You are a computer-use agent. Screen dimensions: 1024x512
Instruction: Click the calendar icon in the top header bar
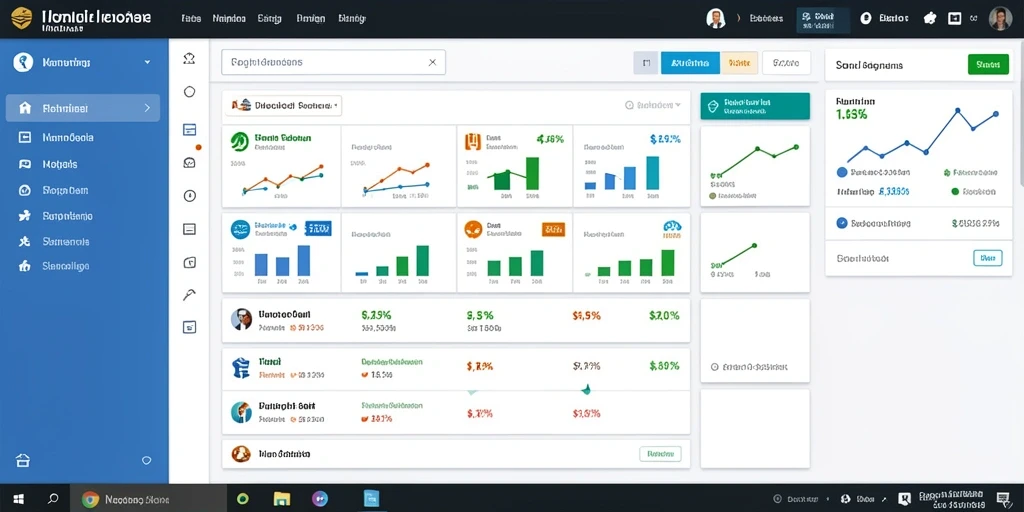point(955,19)
